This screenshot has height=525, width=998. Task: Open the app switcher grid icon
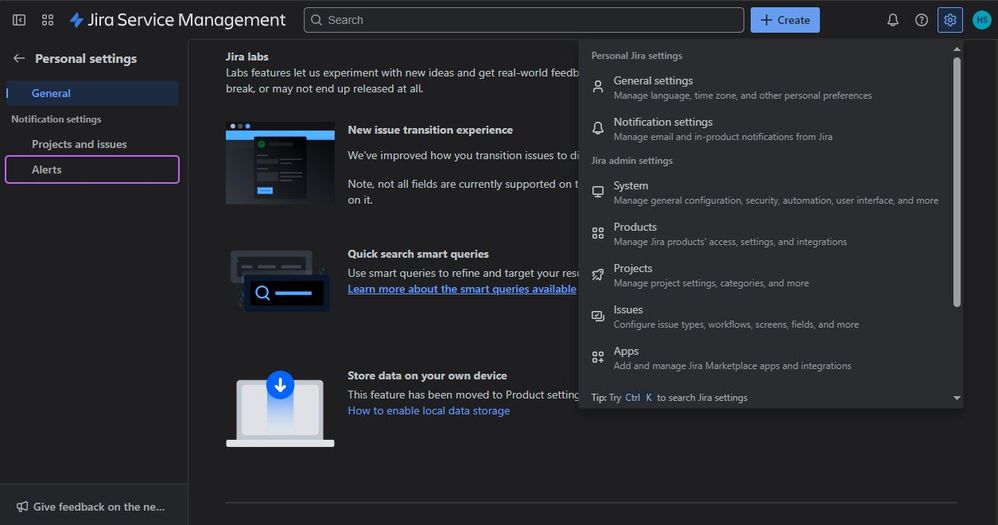48,20
